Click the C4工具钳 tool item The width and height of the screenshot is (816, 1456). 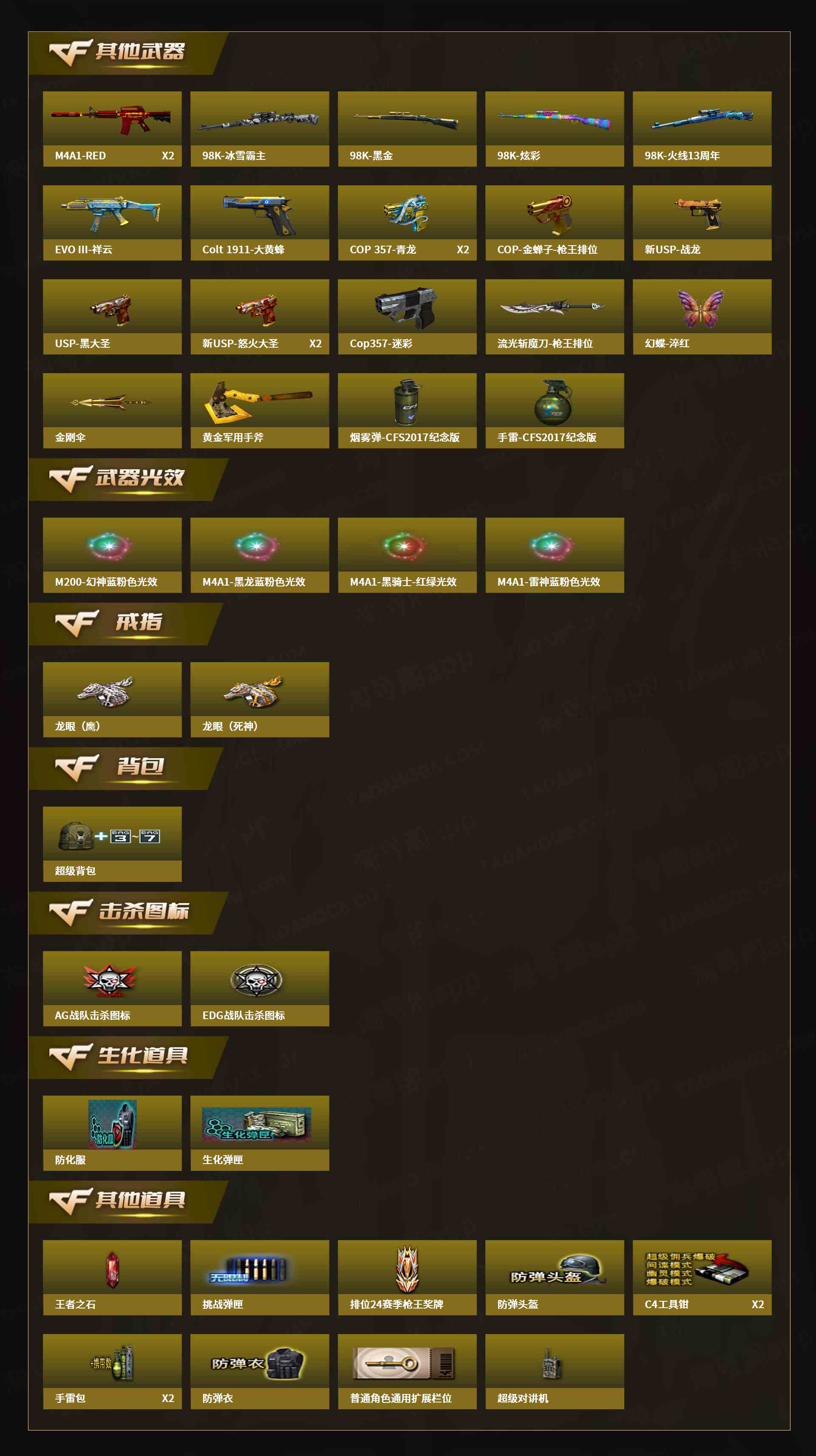(702, 1278)
